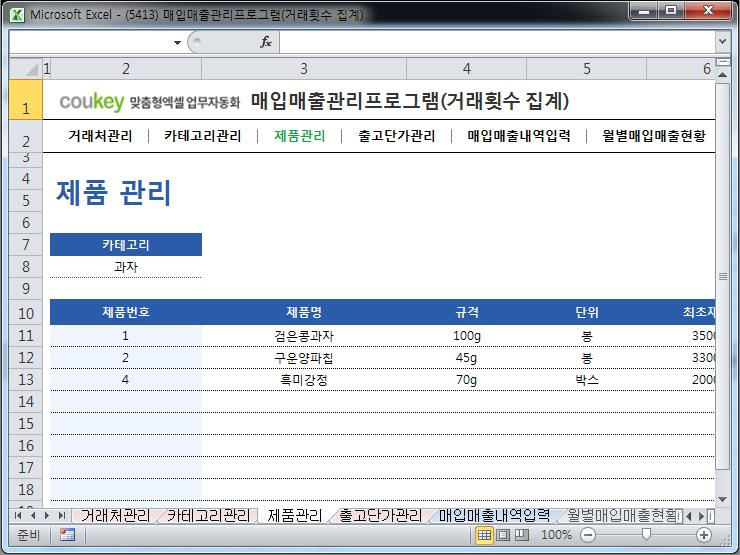The image size is (740, 555).
Task: Click the 제품번호 column header
Action: click(x=126, y=312)
